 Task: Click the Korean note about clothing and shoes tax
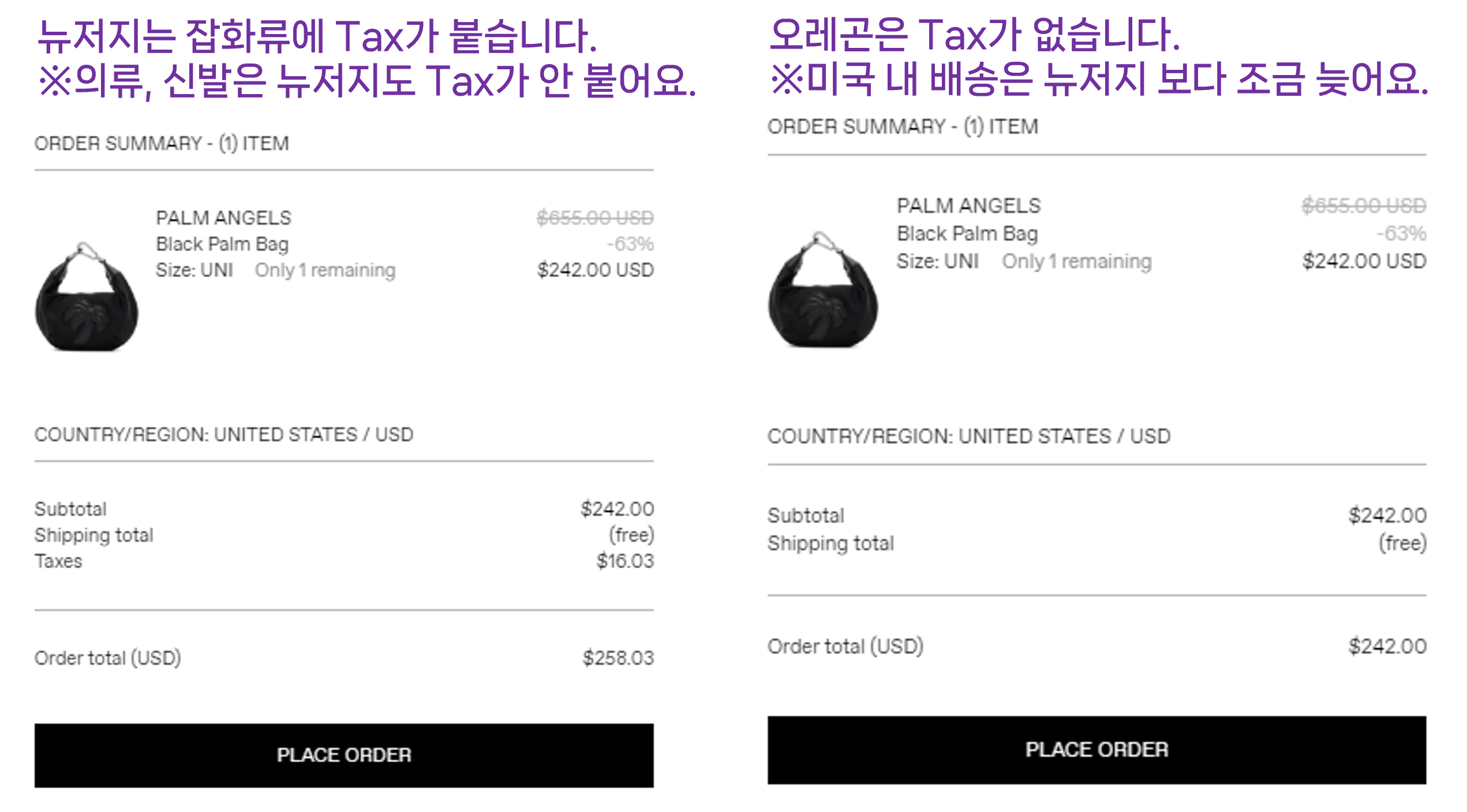(367, 80)
